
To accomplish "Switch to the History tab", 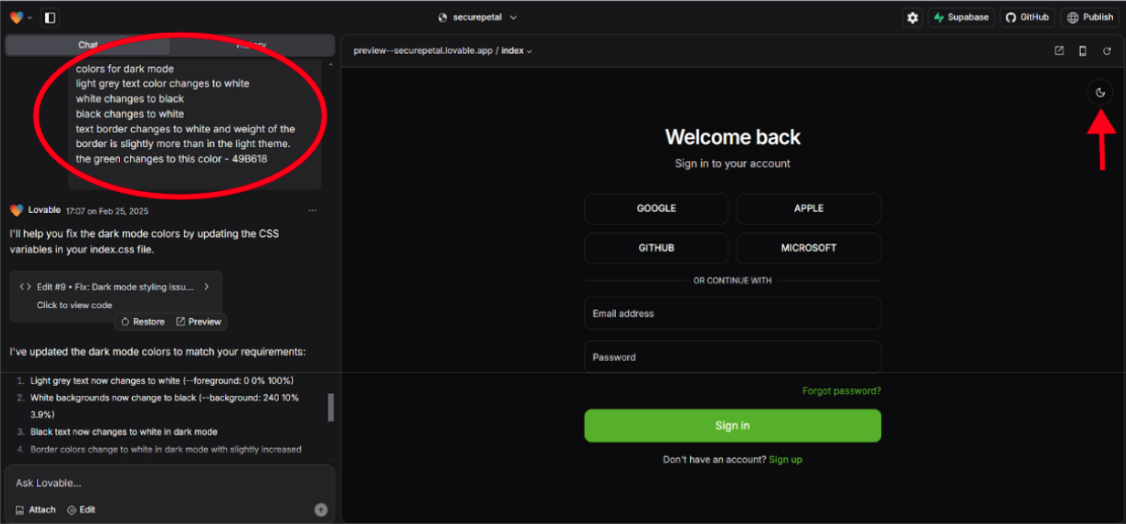I will click(x=251, y=45).
